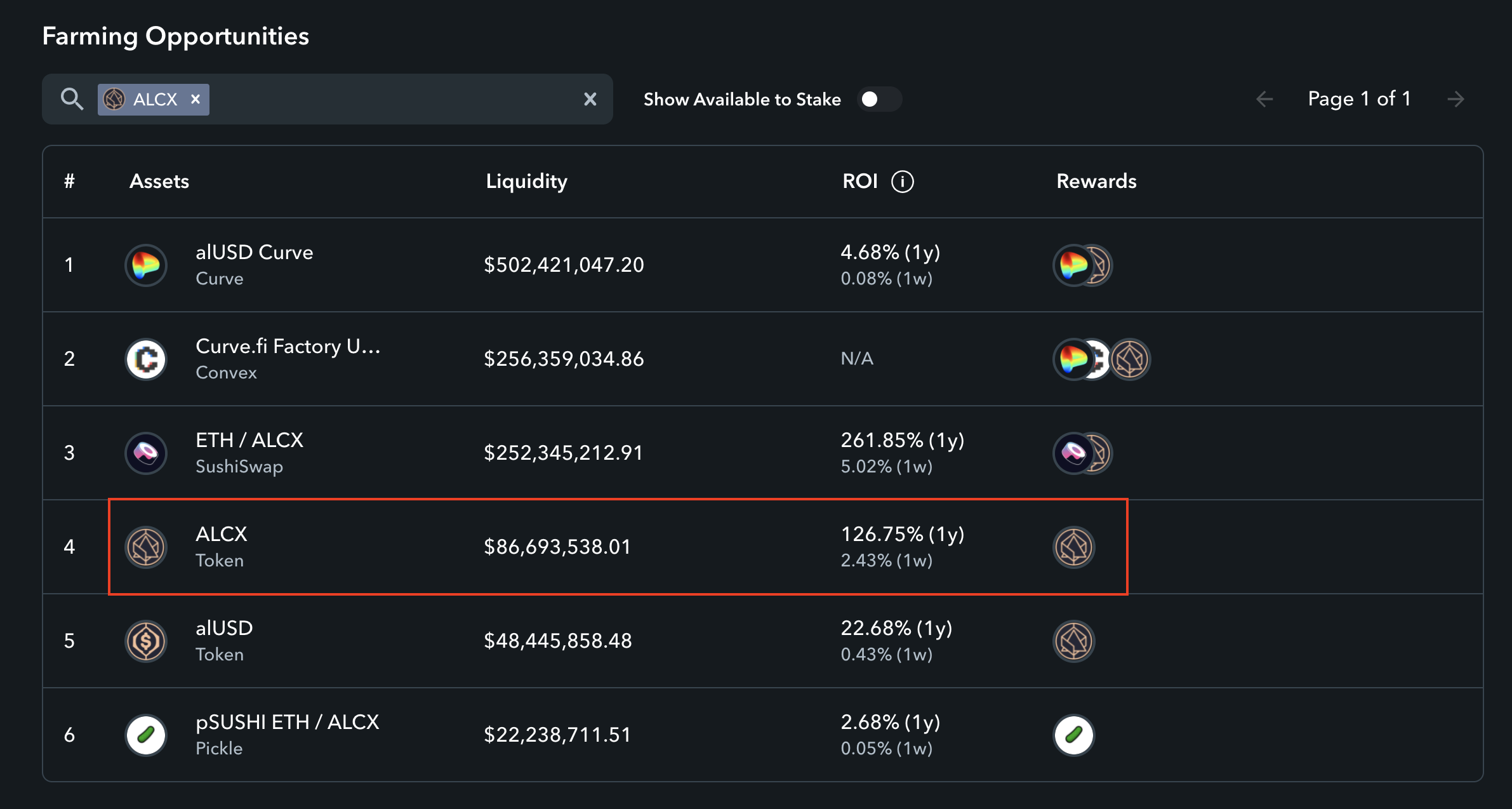The width and height of the screenshot is (1512, 809).
Task: Click liquidity value $48,445,858.48
Action: (558, 641)
